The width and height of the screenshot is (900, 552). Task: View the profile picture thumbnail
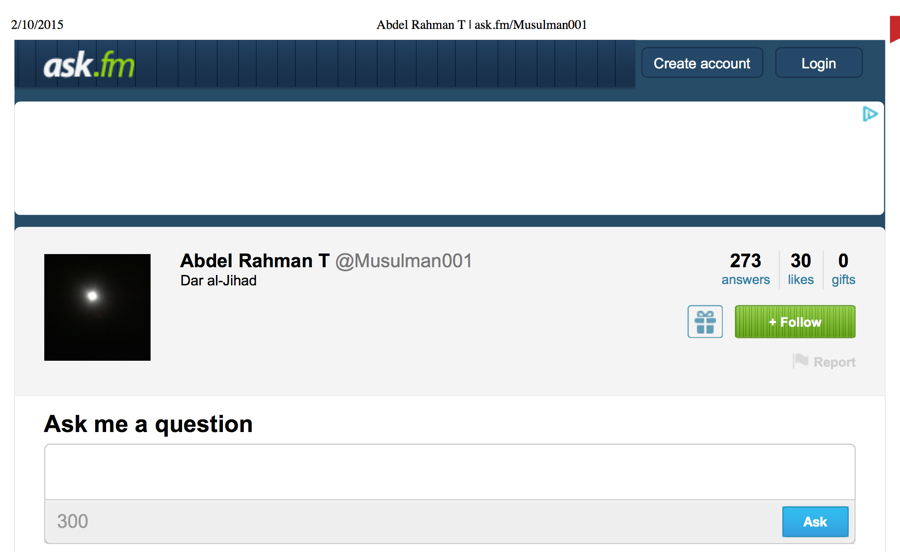pos(98,308)
